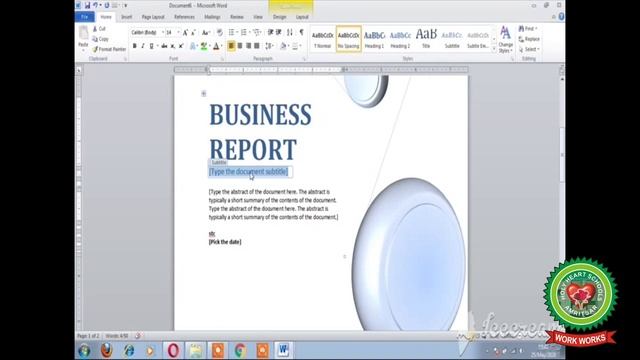The height and width of the screenshot is (360, 640).
Task: Click the Copy command
Action: point(100,39)
